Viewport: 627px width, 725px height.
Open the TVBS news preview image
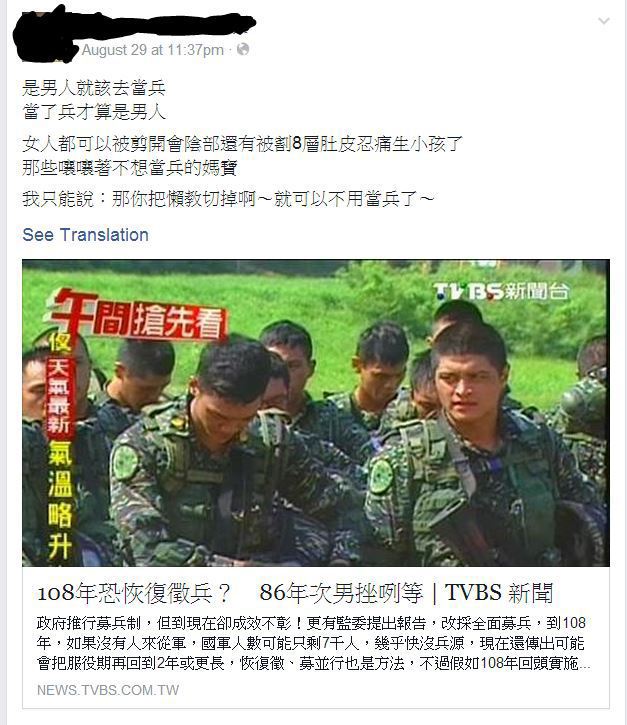click(x=316, y=413)
